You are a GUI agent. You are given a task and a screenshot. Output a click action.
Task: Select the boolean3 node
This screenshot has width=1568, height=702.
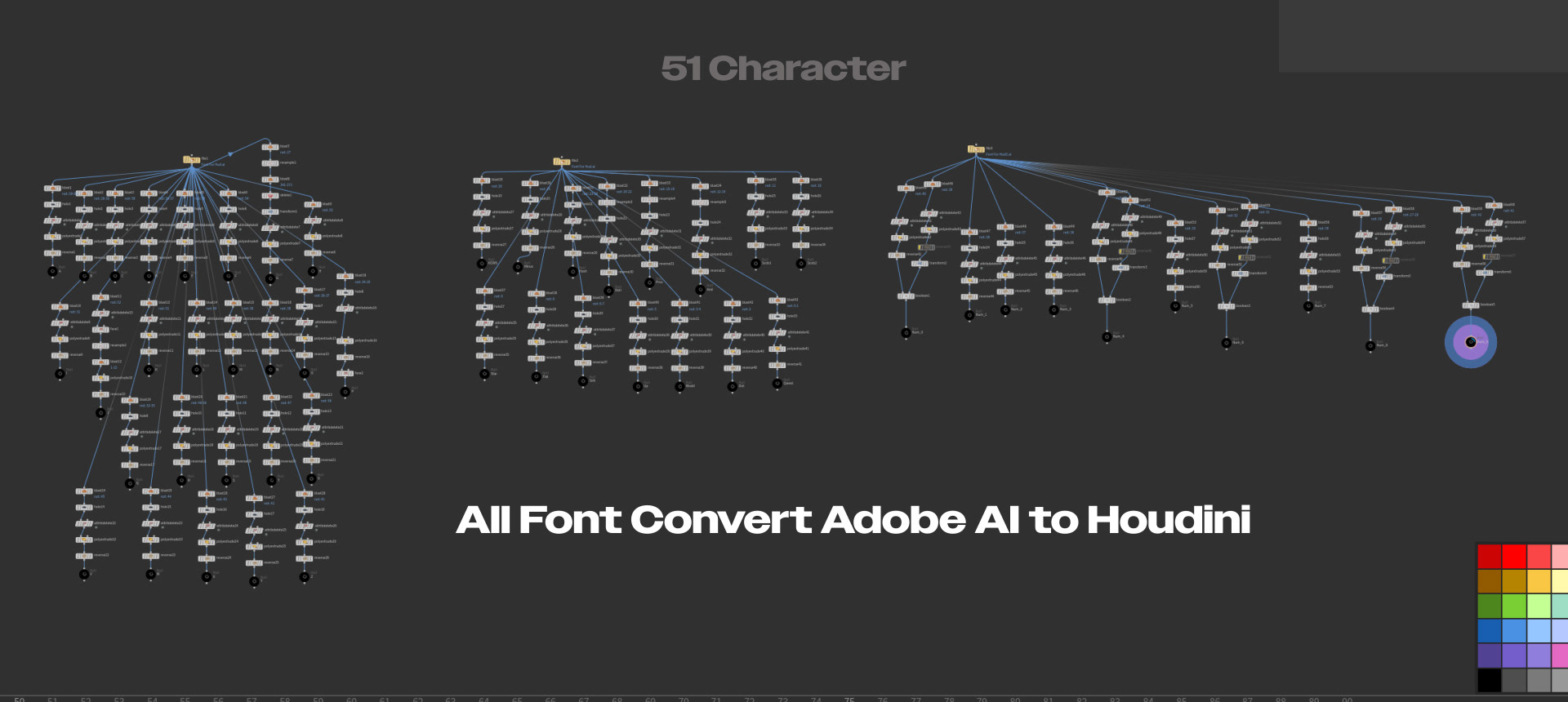point(1226,307)
